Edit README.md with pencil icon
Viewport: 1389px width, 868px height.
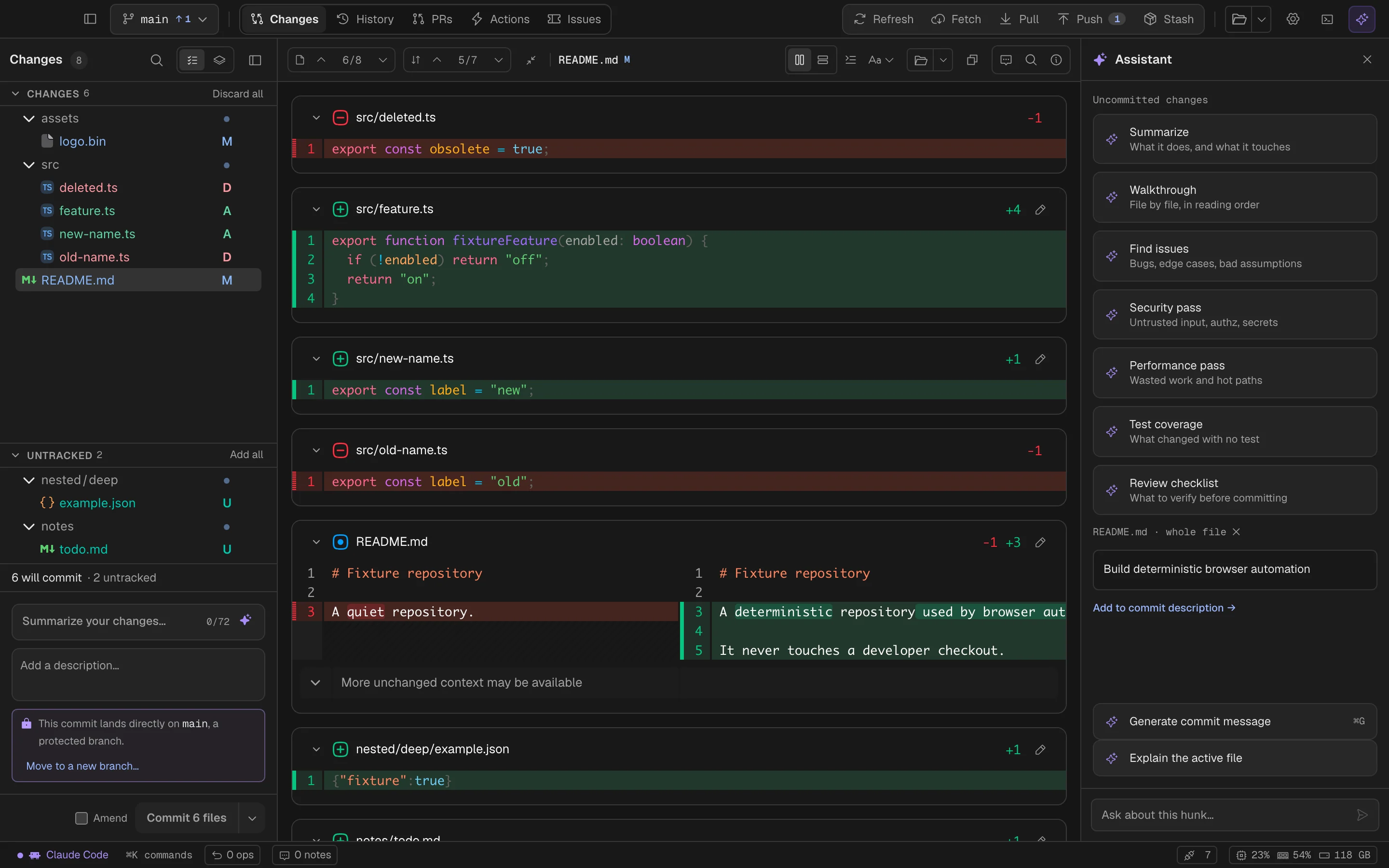tap(1040, 542)
